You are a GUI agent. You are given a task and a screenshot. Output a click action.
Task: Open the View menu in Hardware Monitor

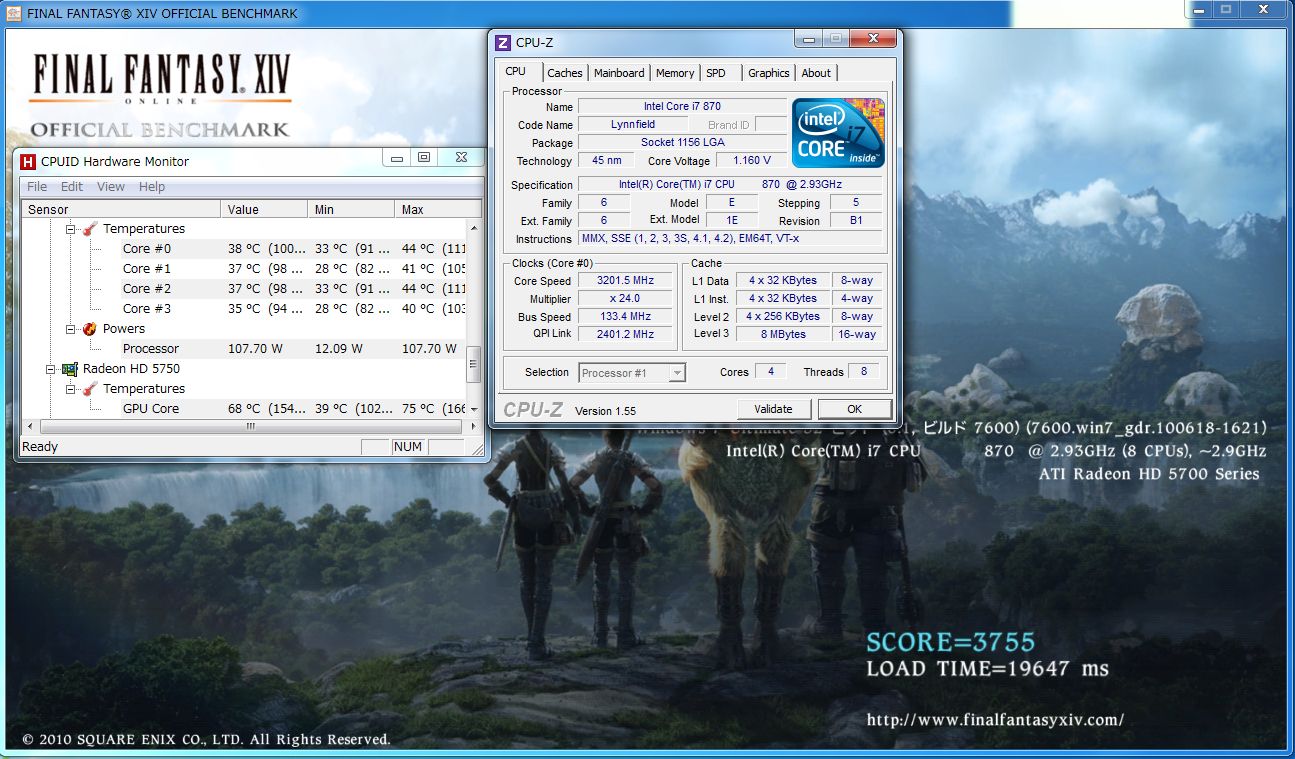(x=111, y=187)
